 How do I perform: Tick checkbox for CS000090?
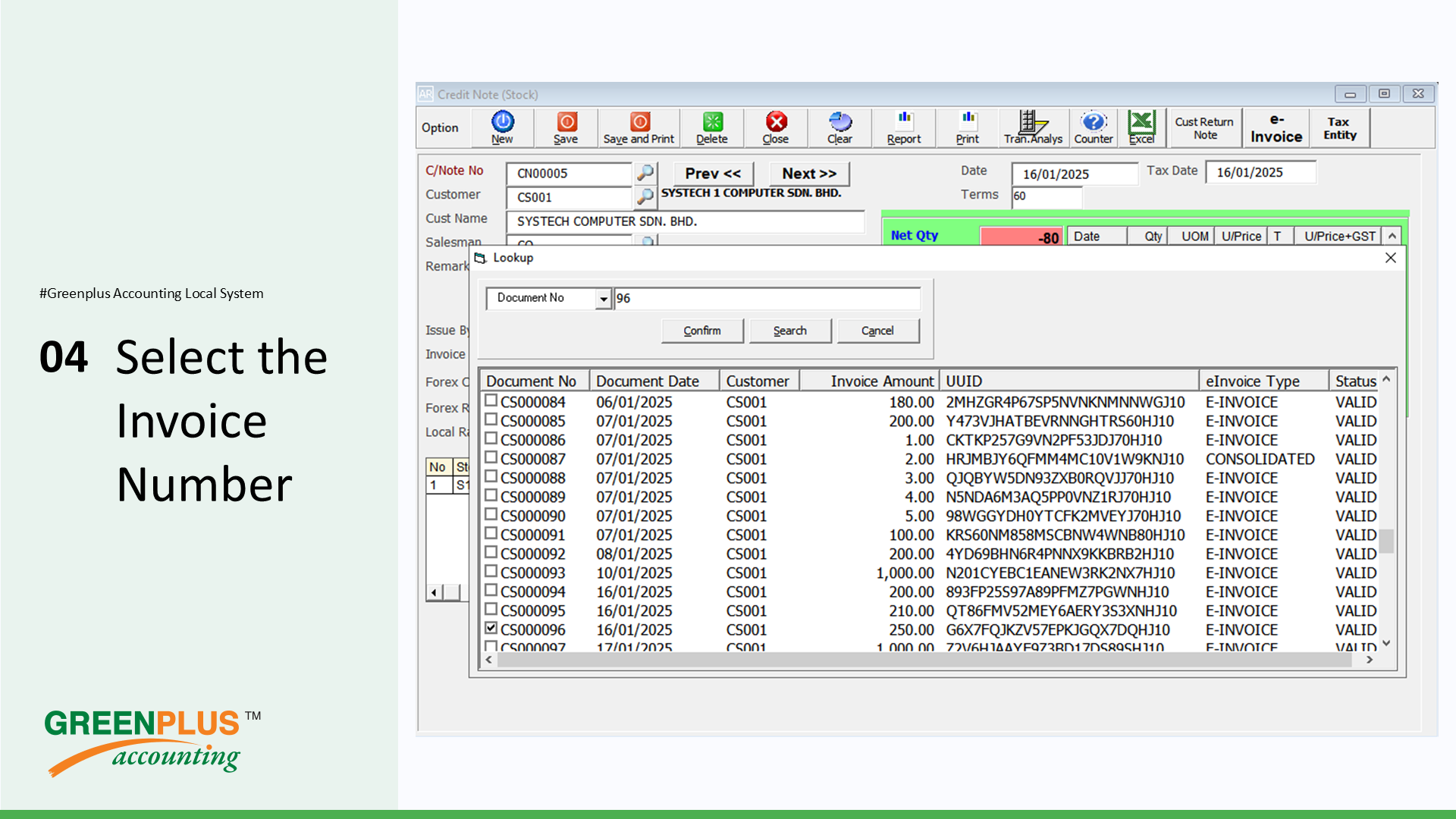coord(491,514)
